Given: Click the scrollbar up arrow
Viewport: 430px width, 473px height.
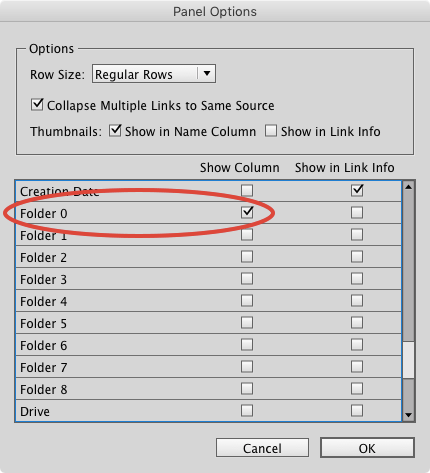Looking at the screenshot, I should 408,187.
